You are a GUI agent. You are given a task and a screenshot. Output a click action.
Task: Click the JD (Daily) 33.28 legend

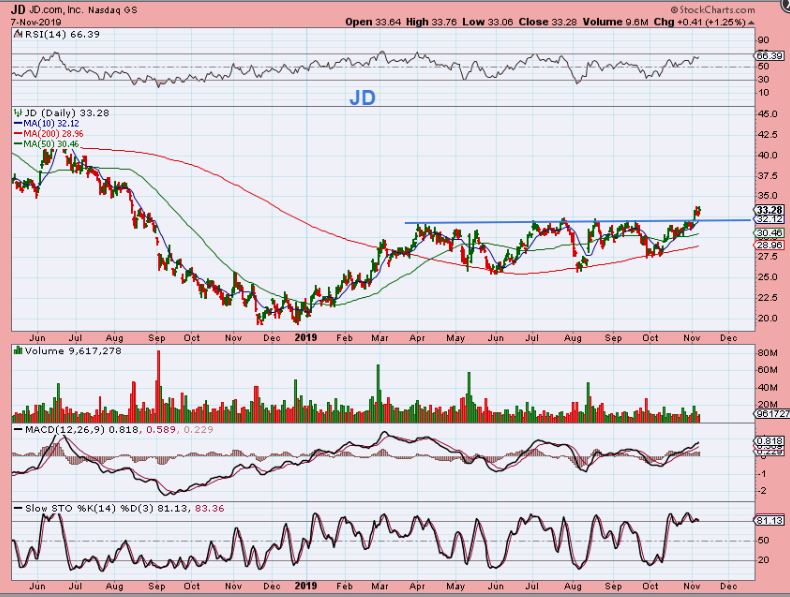pyautogui.click(x=67, y=113)
